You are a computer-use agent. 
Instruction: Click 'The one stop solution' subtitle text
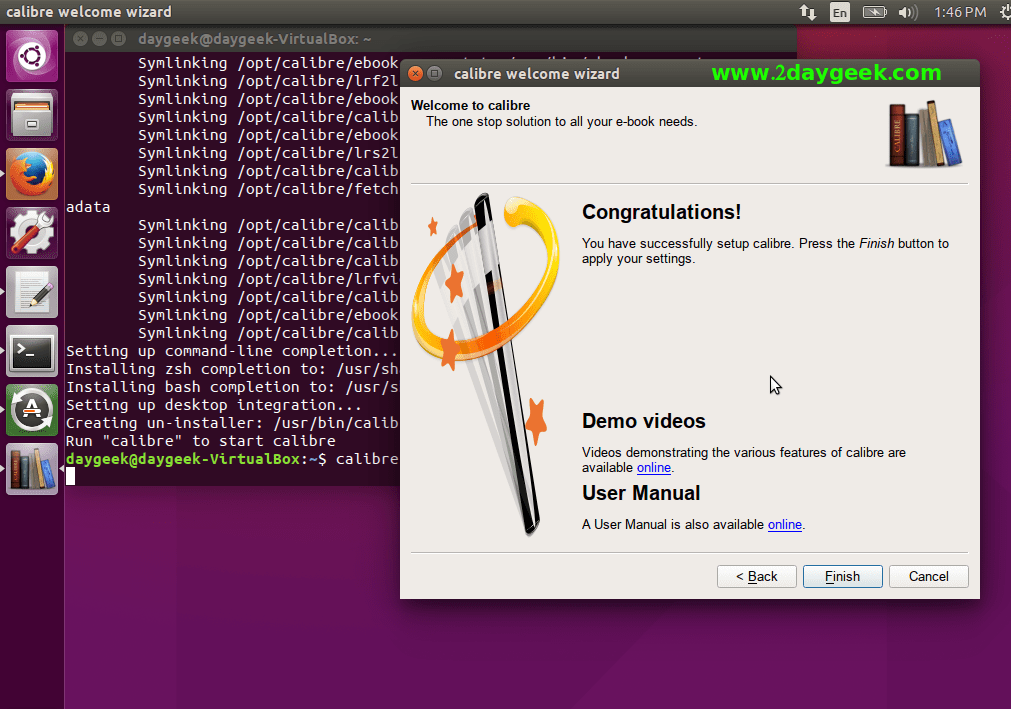pyautogui.click(x=562, y=122)
